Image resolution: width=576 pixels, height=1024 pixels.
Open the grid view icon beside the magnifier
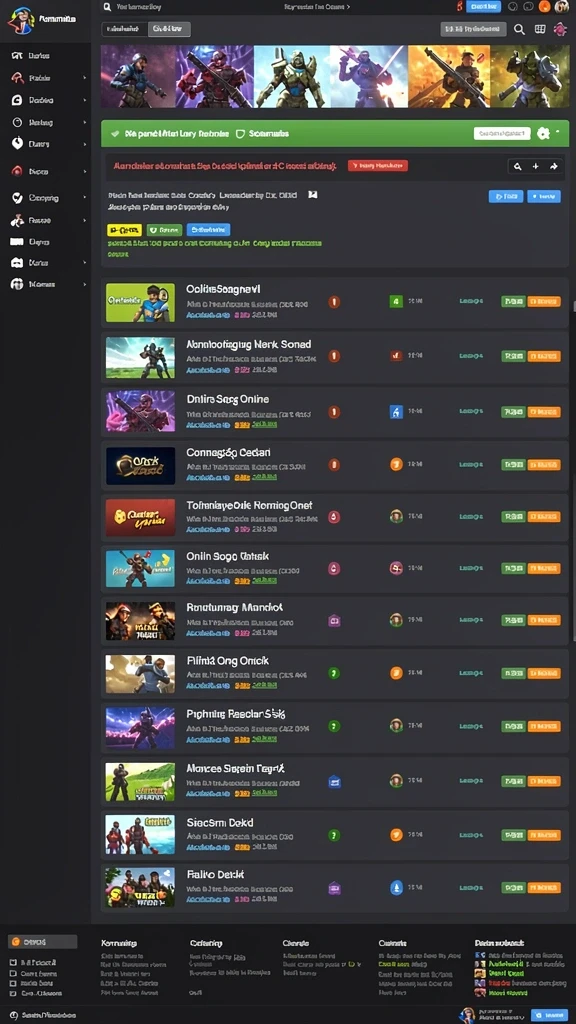tap(539, 29)
